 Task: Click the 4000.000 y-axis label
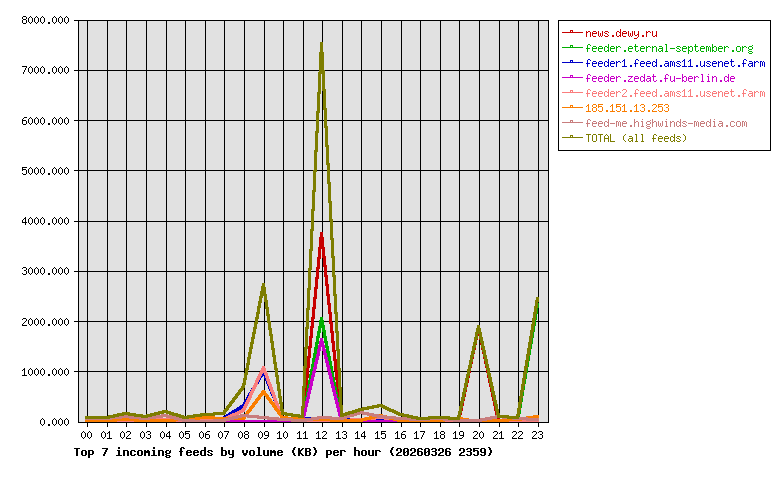(45, 221)
